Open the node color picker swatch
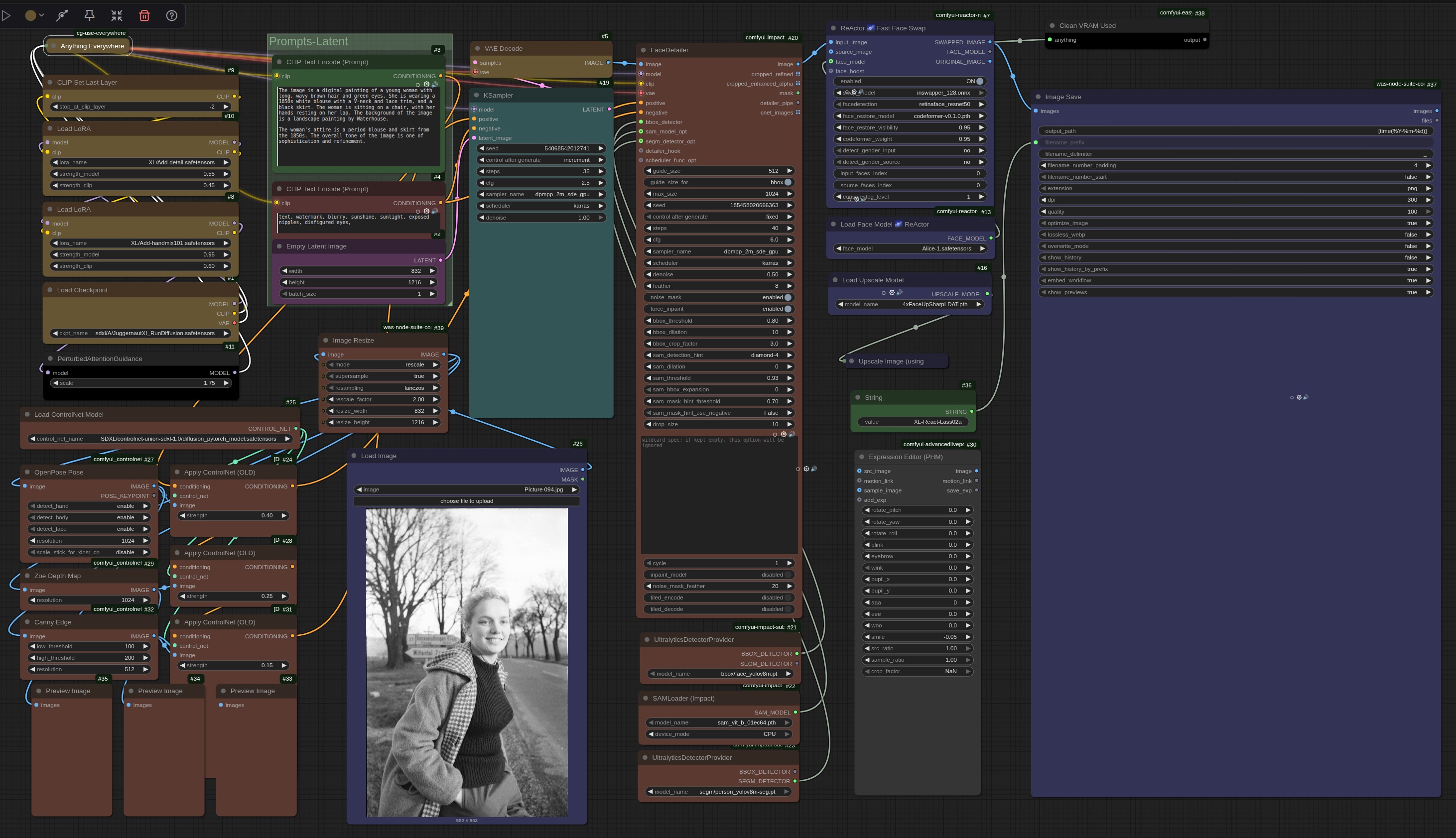1456x838 pixels. (x=31, y=15)
